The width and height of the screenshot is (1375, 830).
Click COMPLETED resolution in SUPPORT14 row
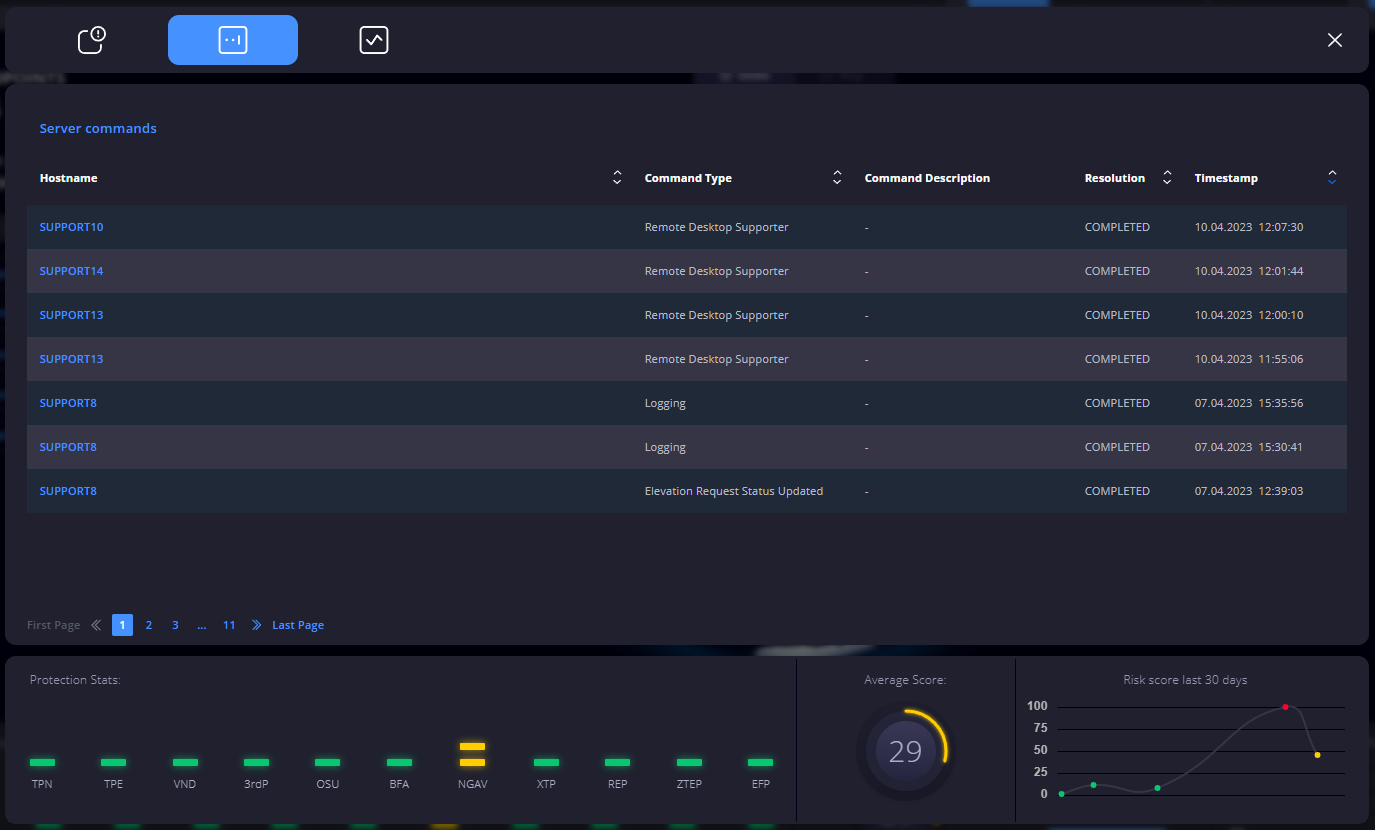click(1117, 271)
